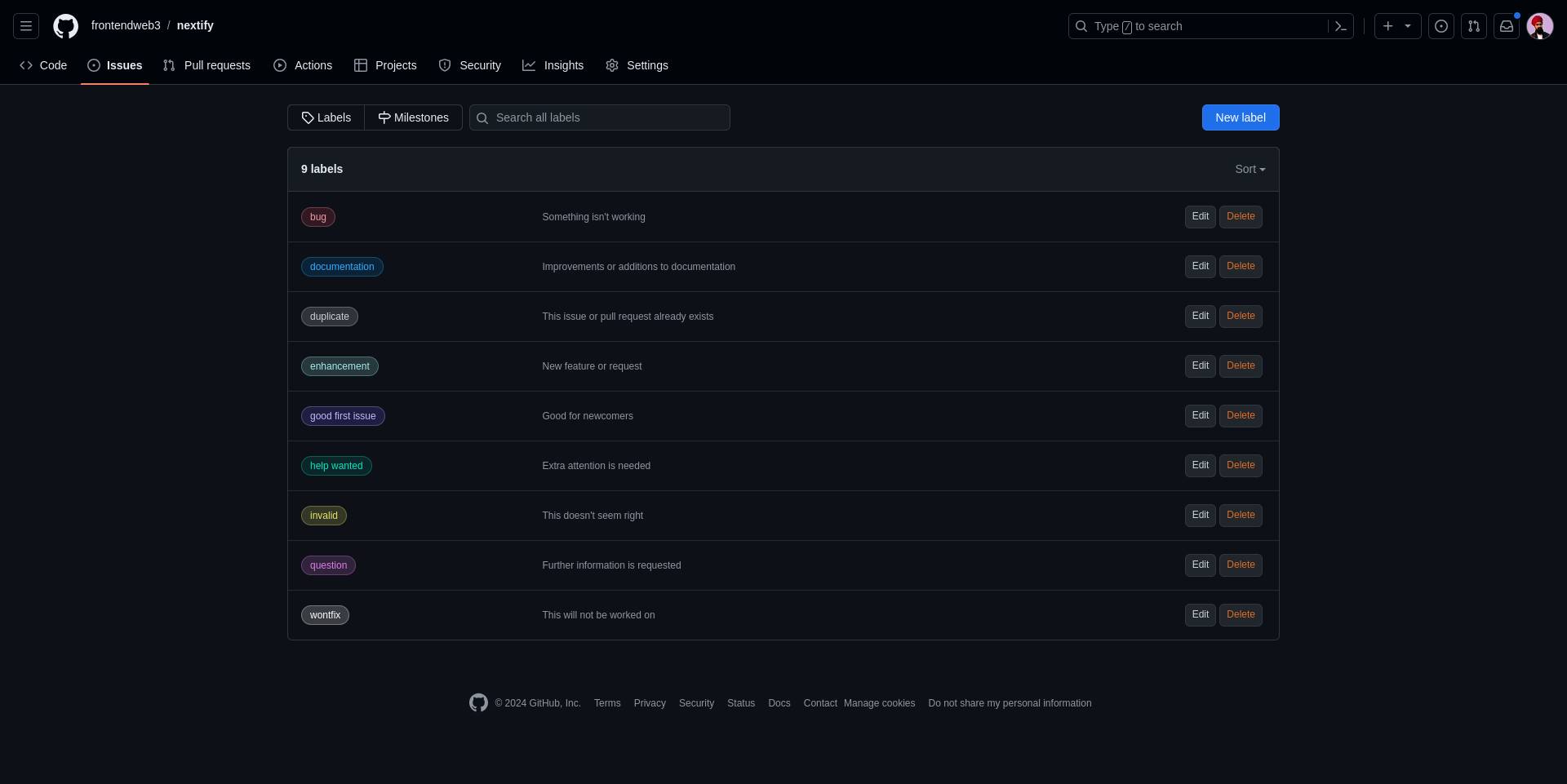Delete the question label
The height and width of the screenshot is (784, 1567).
pyautogui.click(x=1241, y=565)
